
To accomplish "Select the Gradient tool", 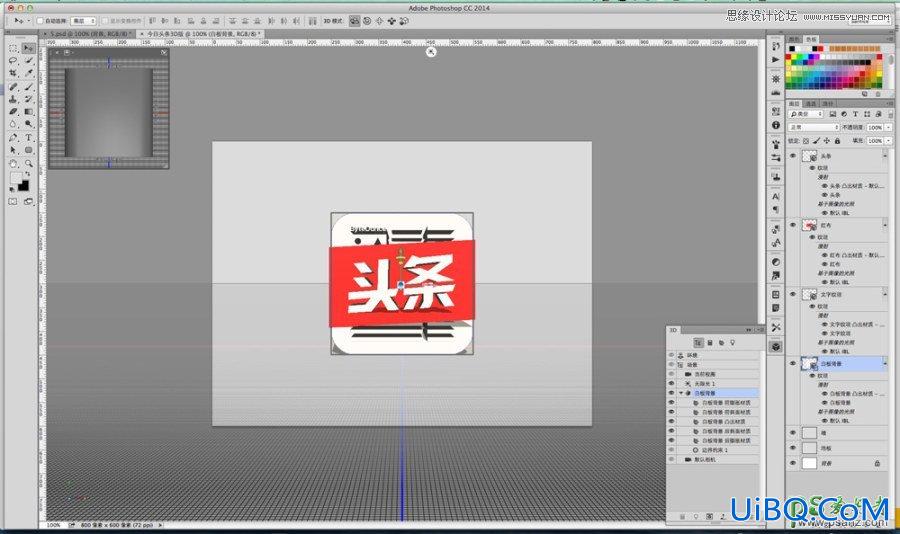I will [x=28, y=111].
